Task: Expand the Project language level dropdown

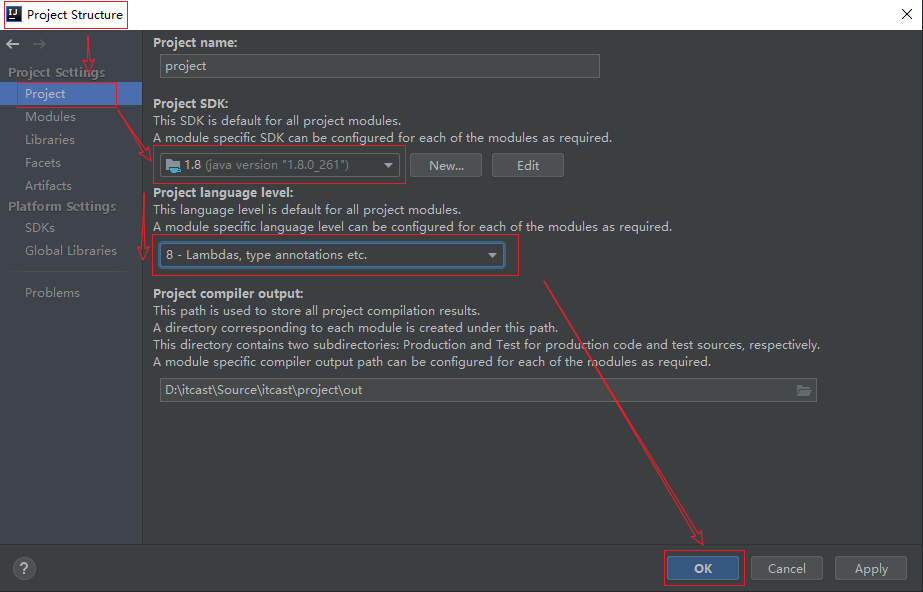Action: [x=332, y=255]
